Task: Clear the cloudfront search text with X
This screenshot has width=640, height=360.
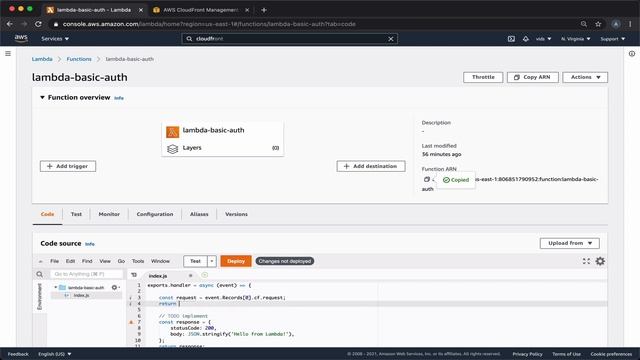Action: tap(391, 39)
